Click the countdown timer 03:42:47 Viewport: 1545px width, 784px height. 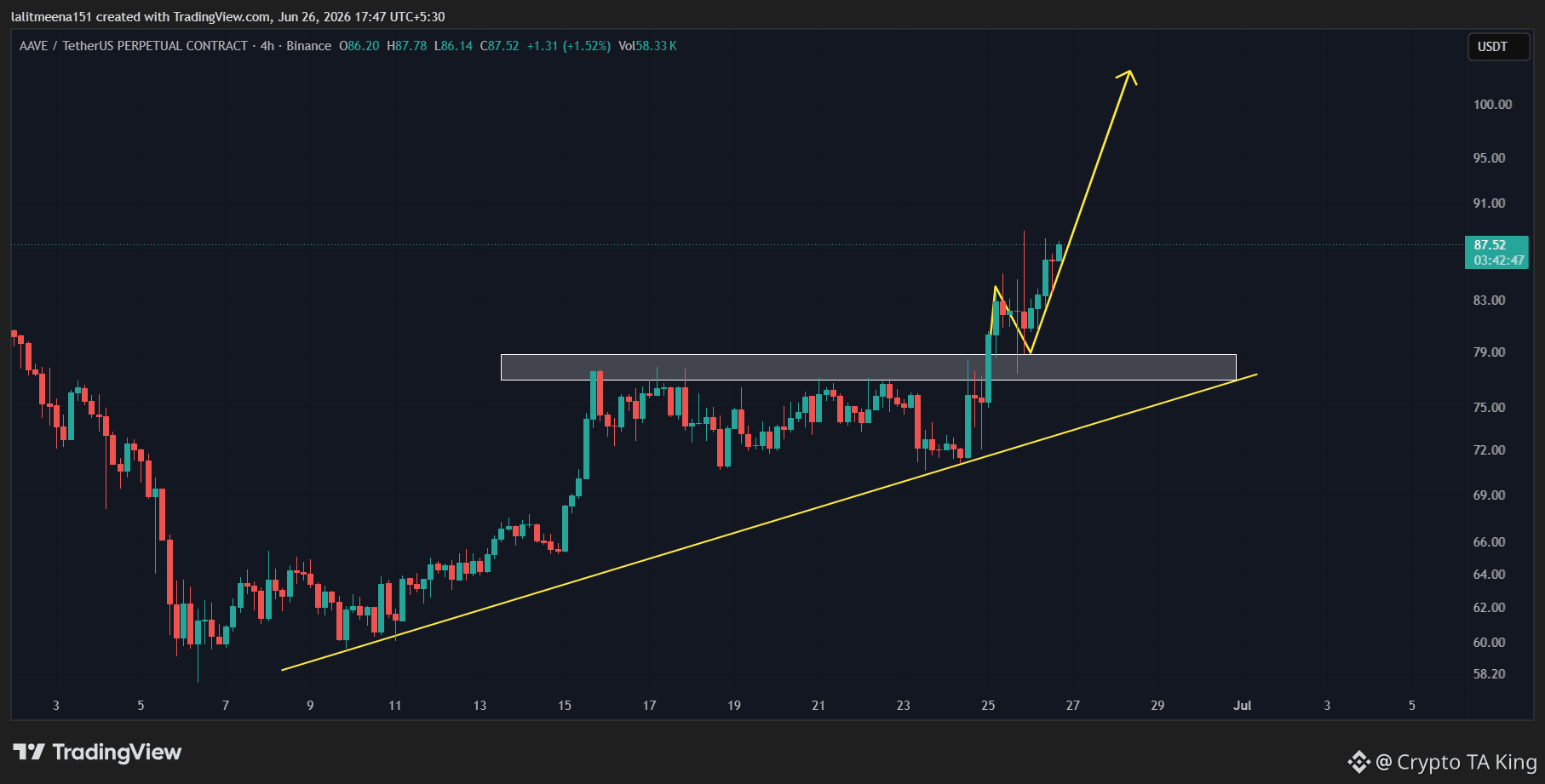tap(1499, 260)
